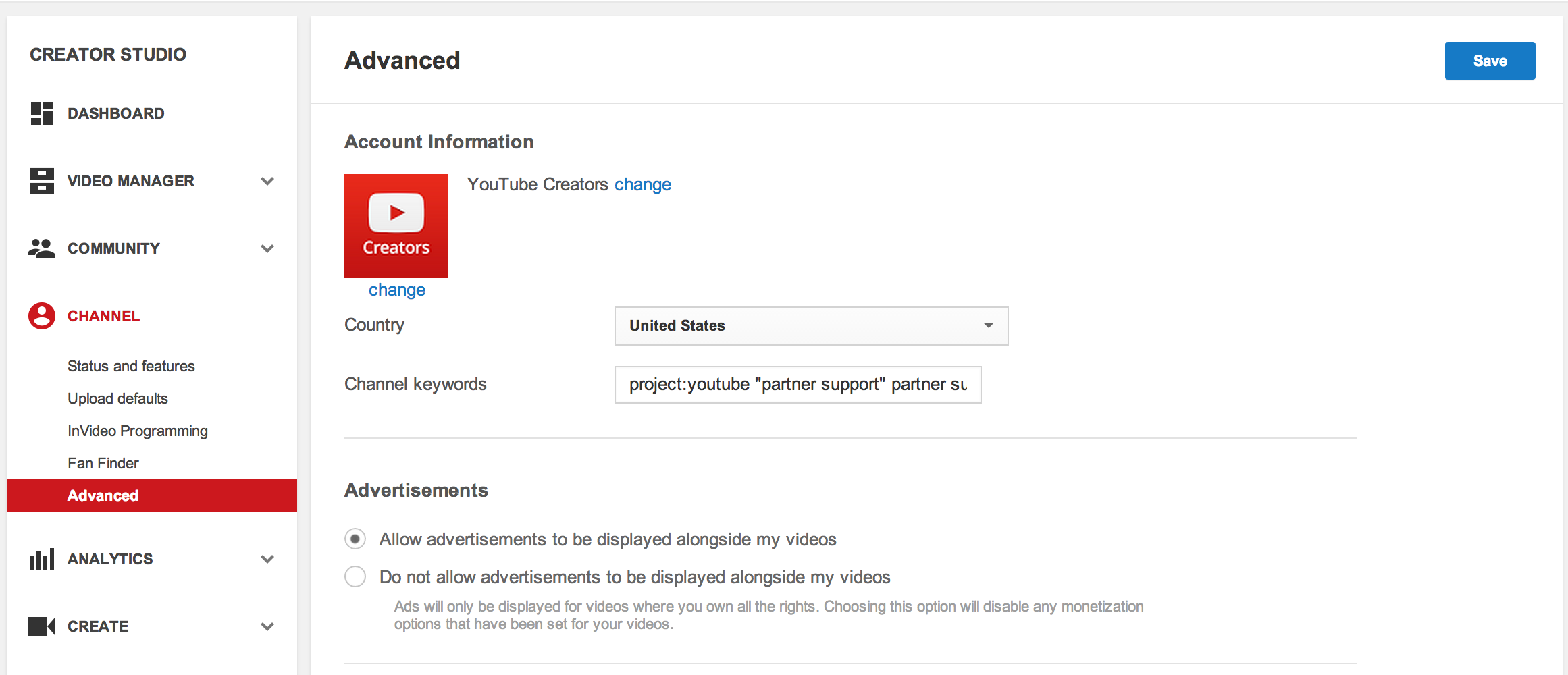Click the Analytics bar chart icon
Viewport: 1568px width, 675px height.
pos(41,559)
